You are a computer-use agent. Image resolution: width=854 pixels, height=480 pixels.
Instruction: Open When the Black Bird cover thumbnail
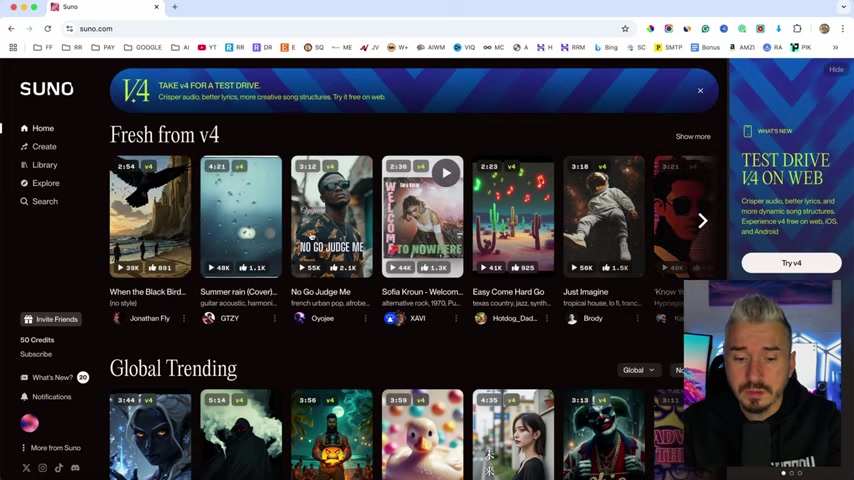pyautogui.click(x=150, y=217)
